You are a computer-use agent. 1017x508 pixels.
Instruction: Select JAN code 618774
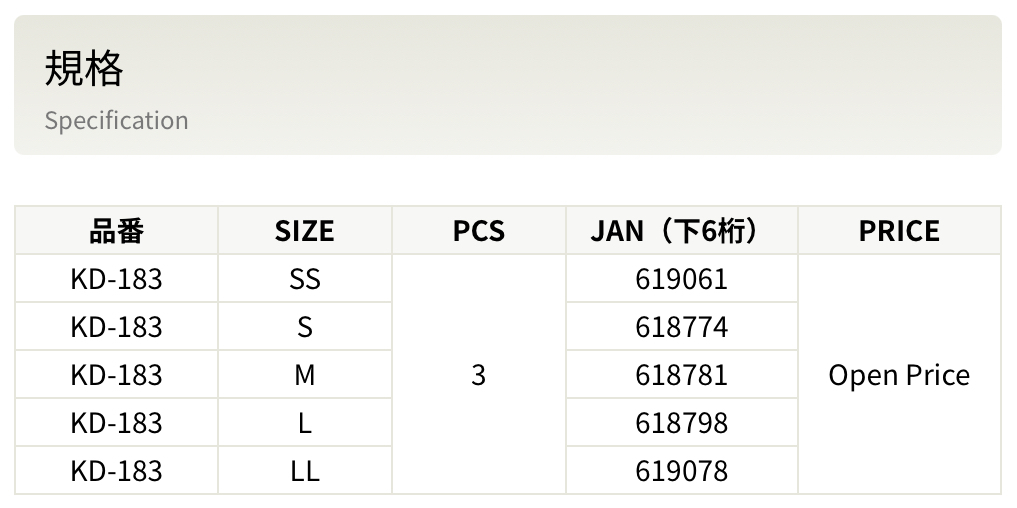[x=681, y=327]
